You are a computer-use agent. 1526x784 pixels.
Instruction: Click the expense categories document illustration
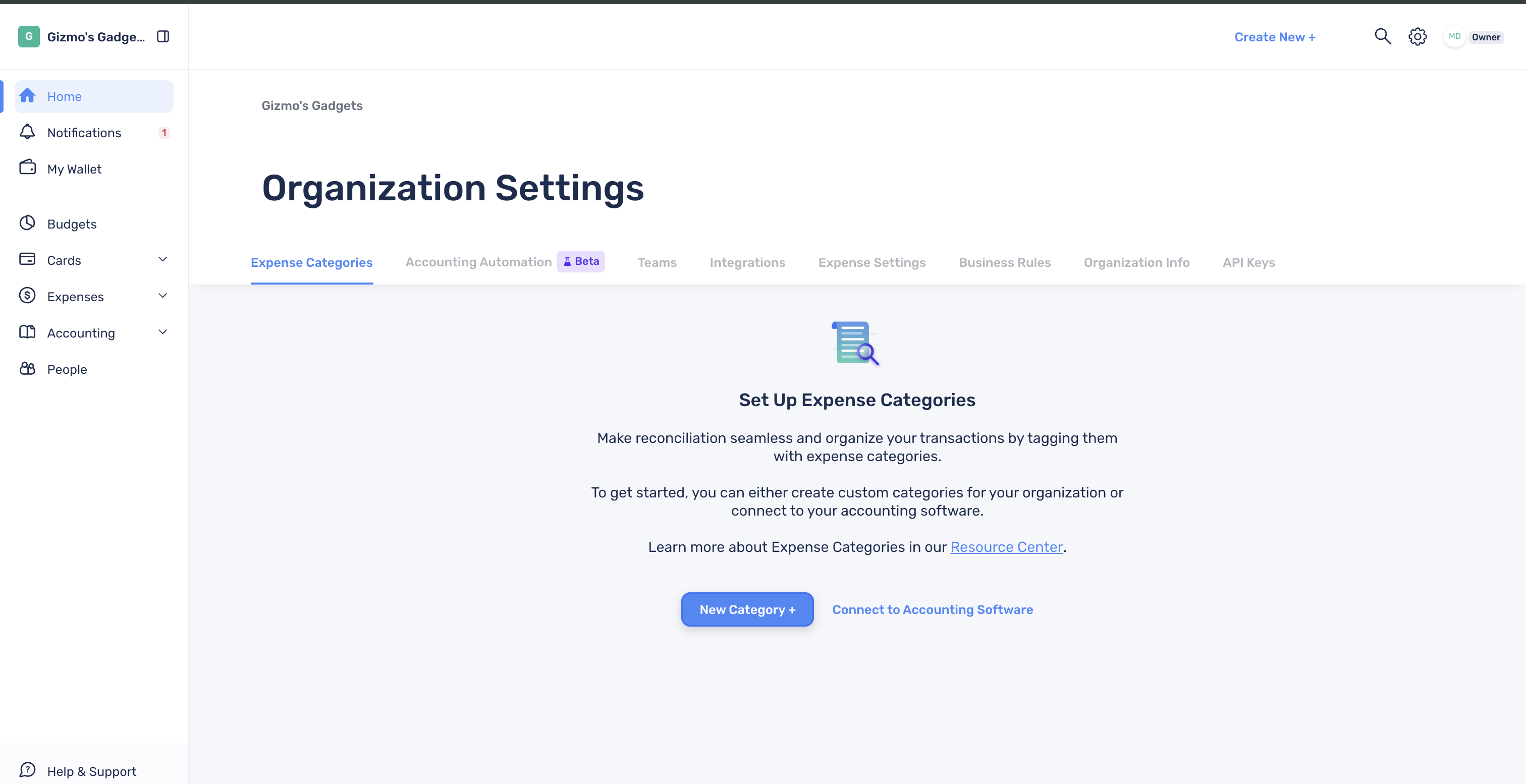point(855,344)
